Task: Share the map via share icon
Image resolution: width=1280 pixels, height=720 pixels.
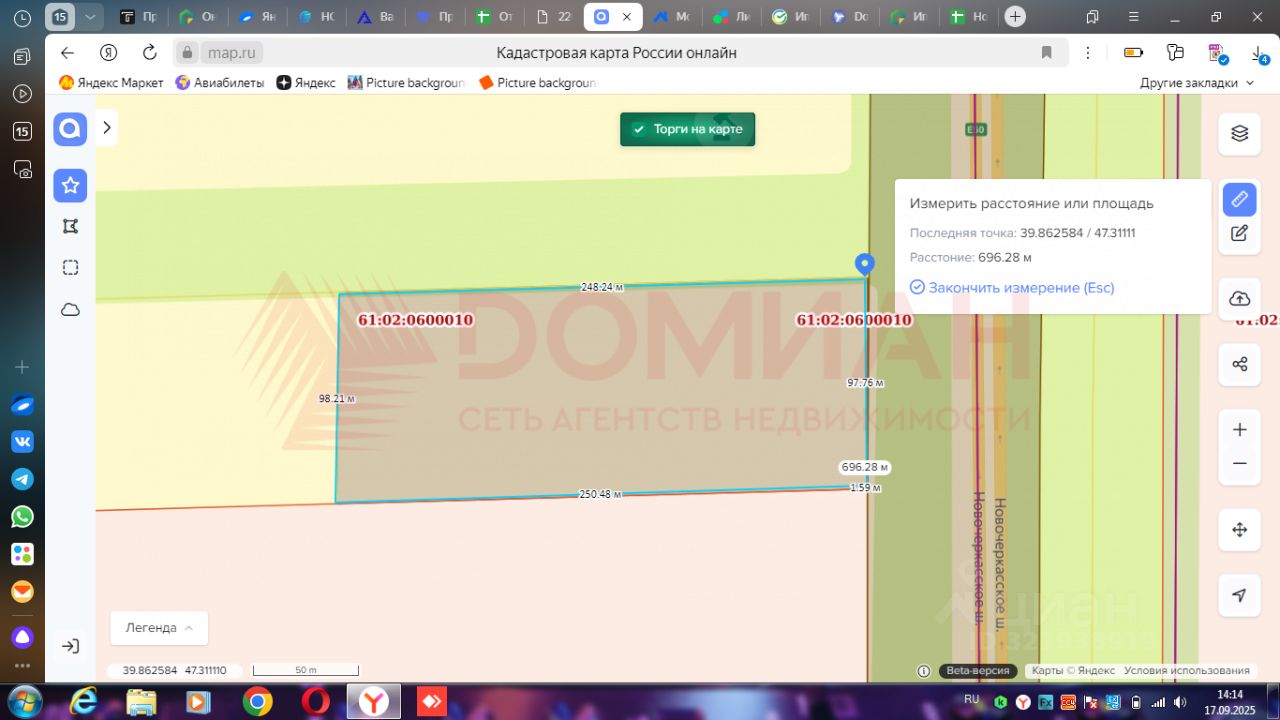Action: point(1239,364)
